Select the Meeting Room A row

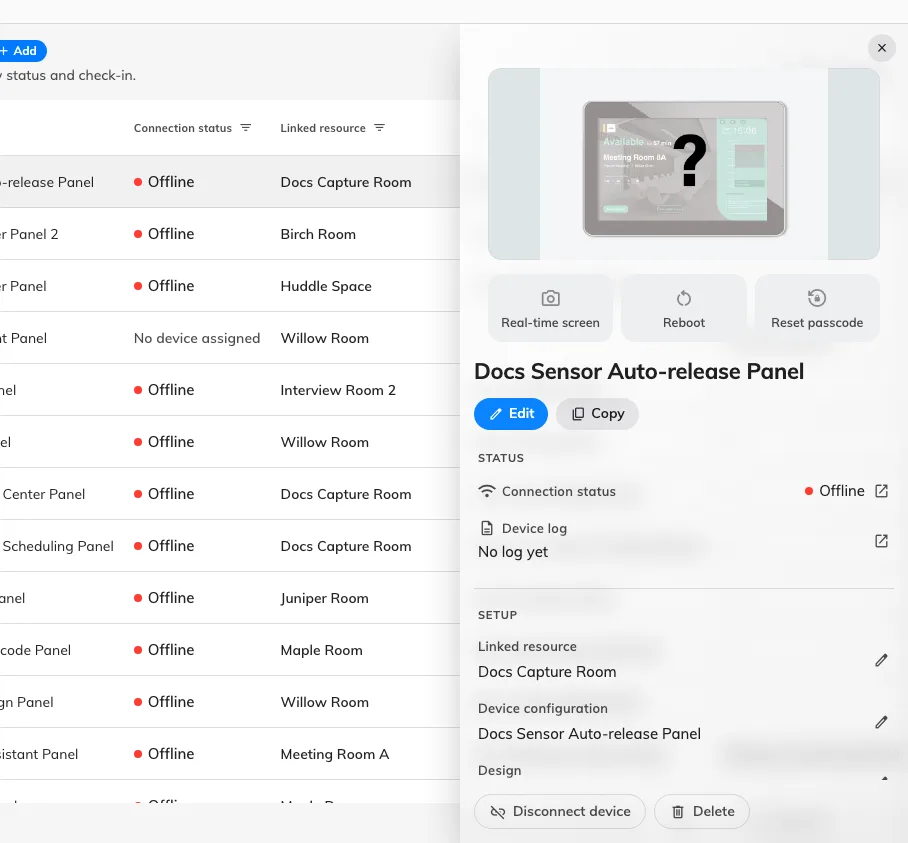(230, 754)
